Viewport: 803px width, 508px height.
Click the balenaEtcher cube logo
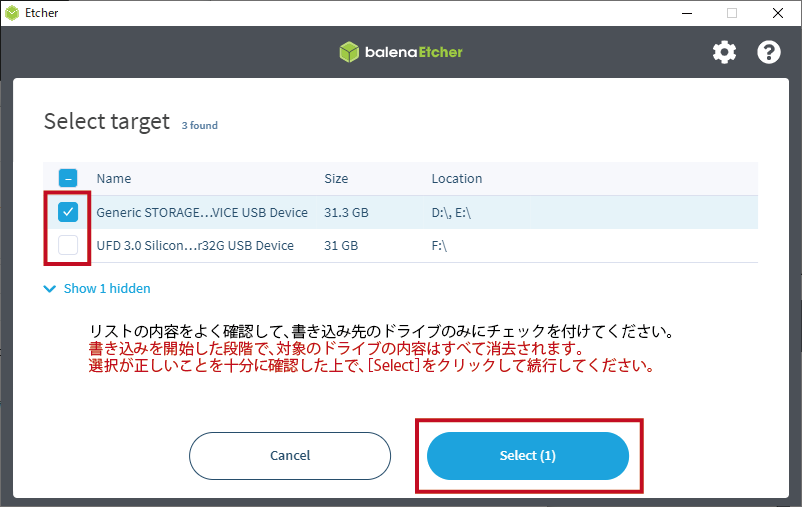click(x=349, y=52)
